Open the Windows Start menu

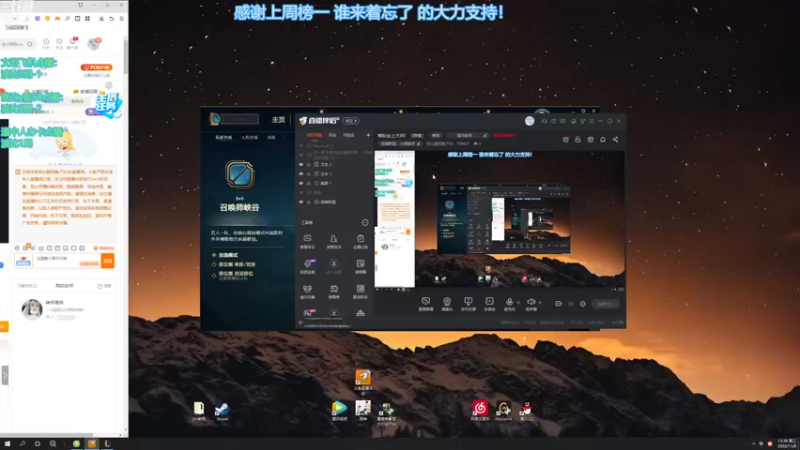point(7,444)
